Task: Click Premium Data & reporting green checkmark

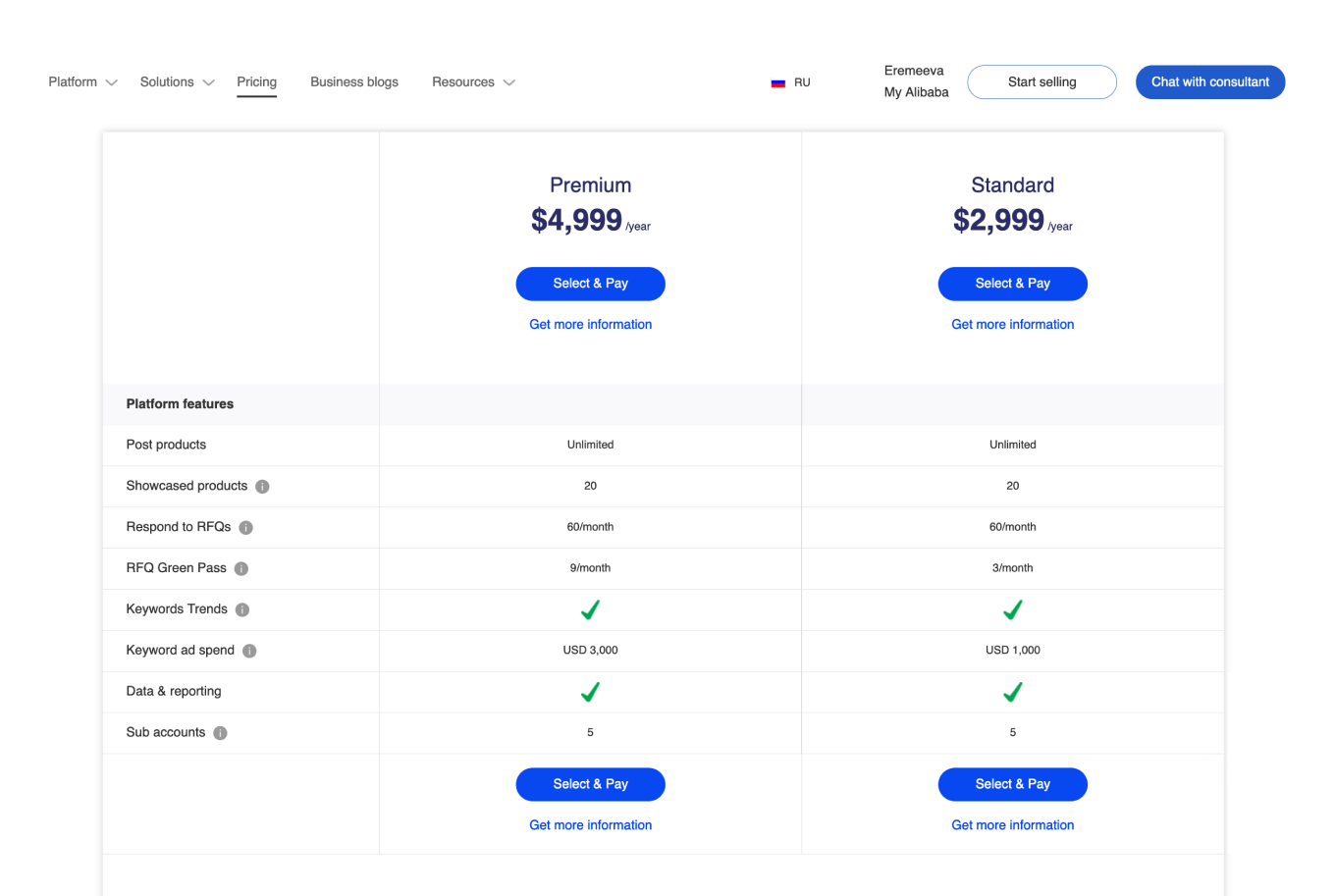Action: pos(590,692)
